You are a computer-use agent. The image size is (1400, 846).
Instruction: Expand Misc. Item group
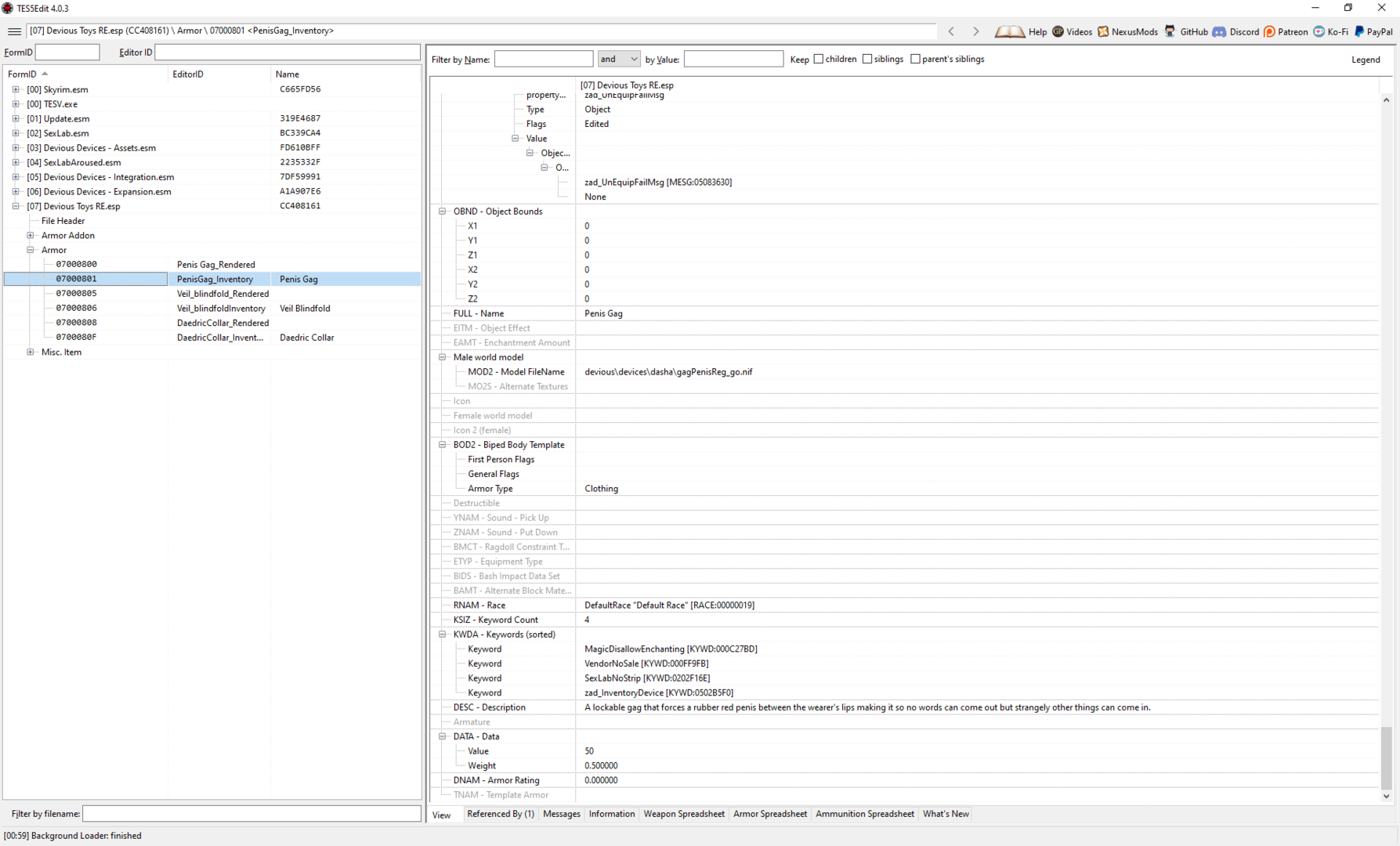31,352
